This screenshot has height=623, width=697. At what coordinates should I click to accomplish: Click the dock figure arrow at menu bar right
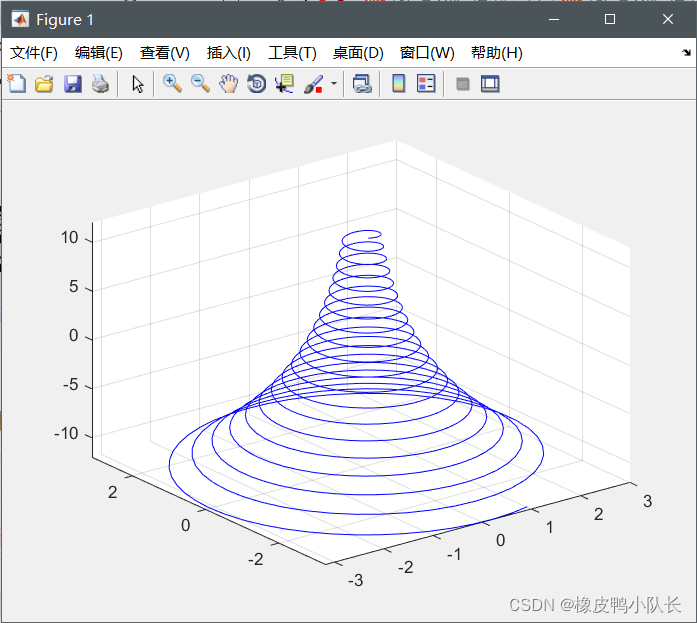click(687, 53)
